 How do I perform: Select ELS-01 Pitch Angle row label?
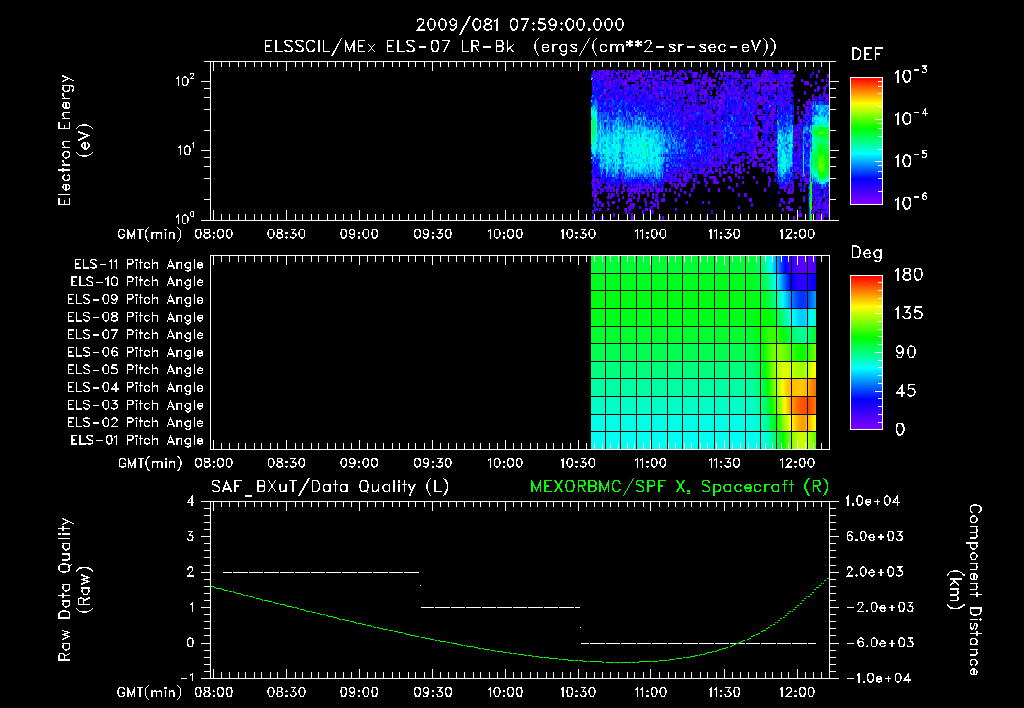point(136,440)
